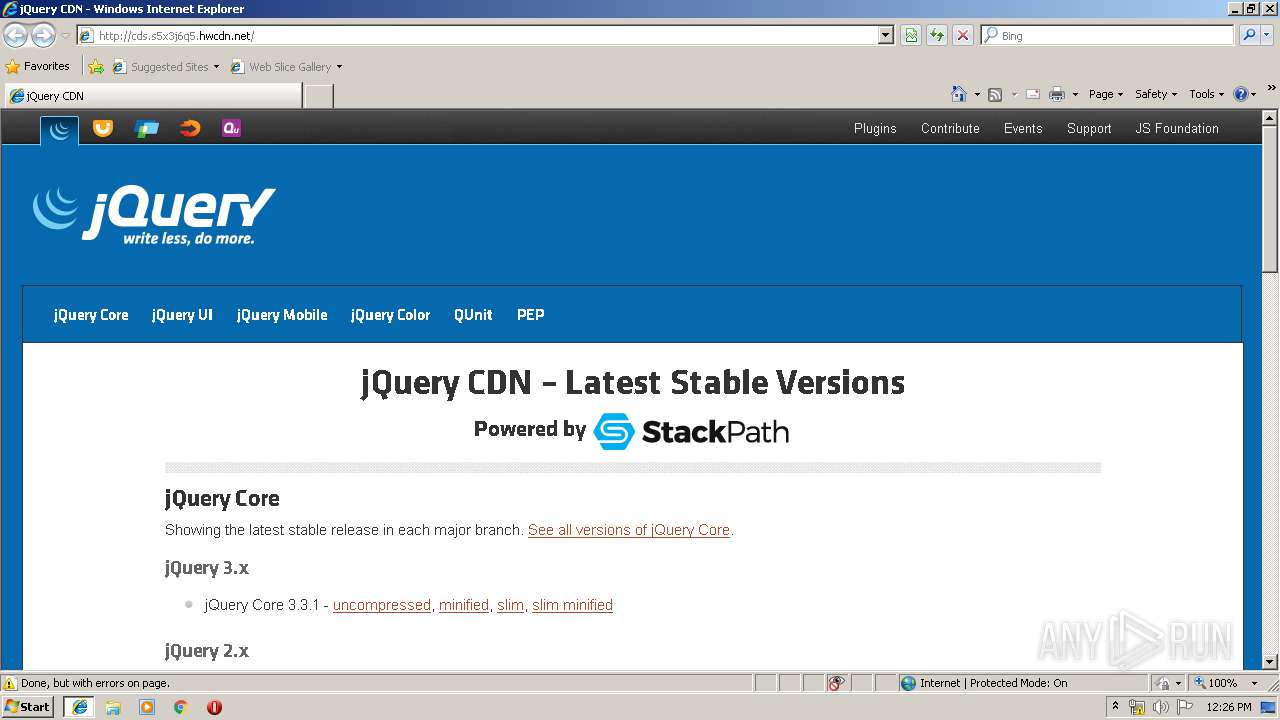Toggle the Compatibility View icon
Viewport: 1280px width, 720px height.
(911, 36)
